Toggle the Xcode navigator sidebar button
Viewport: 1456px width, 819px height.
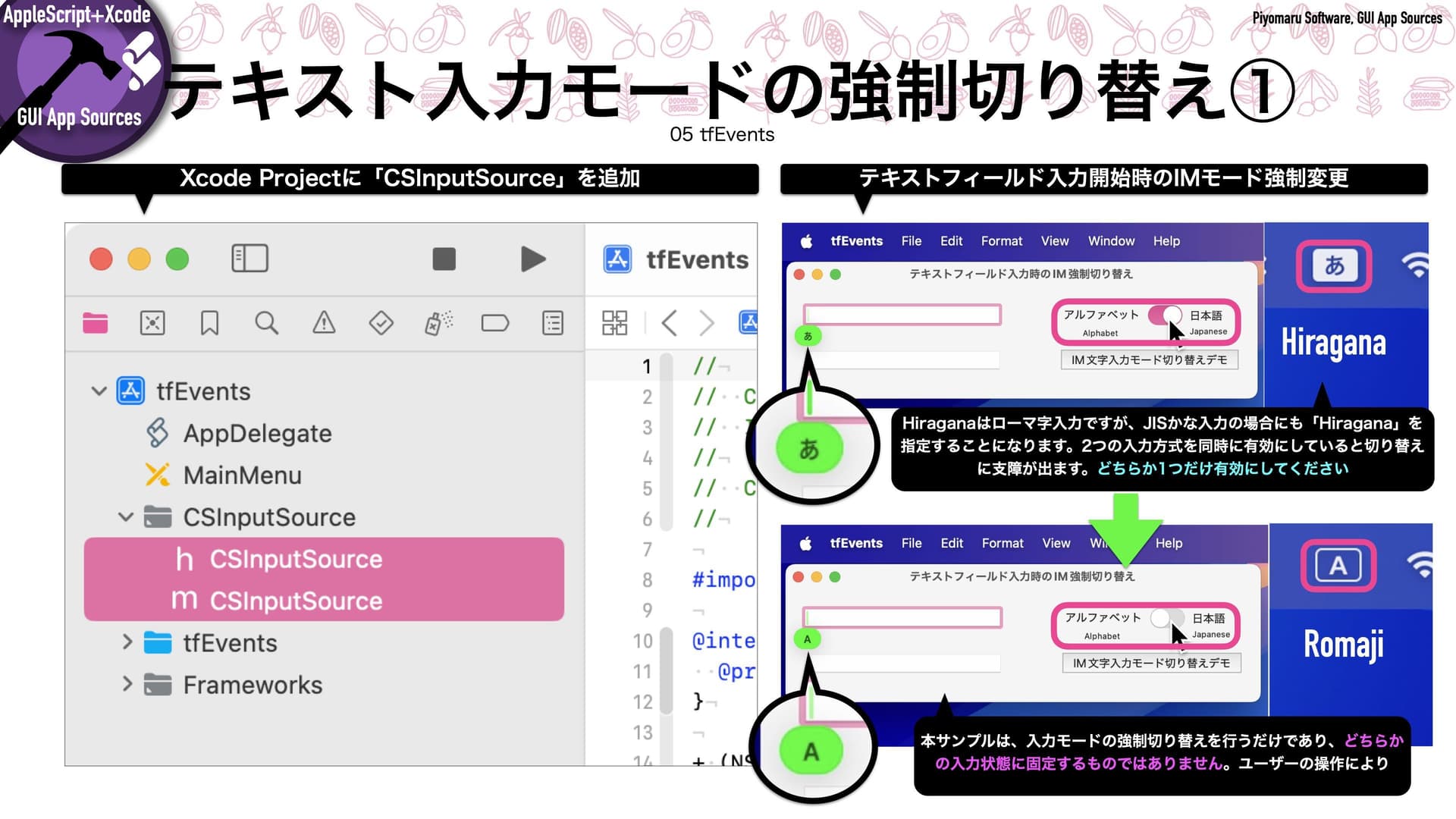249,259
